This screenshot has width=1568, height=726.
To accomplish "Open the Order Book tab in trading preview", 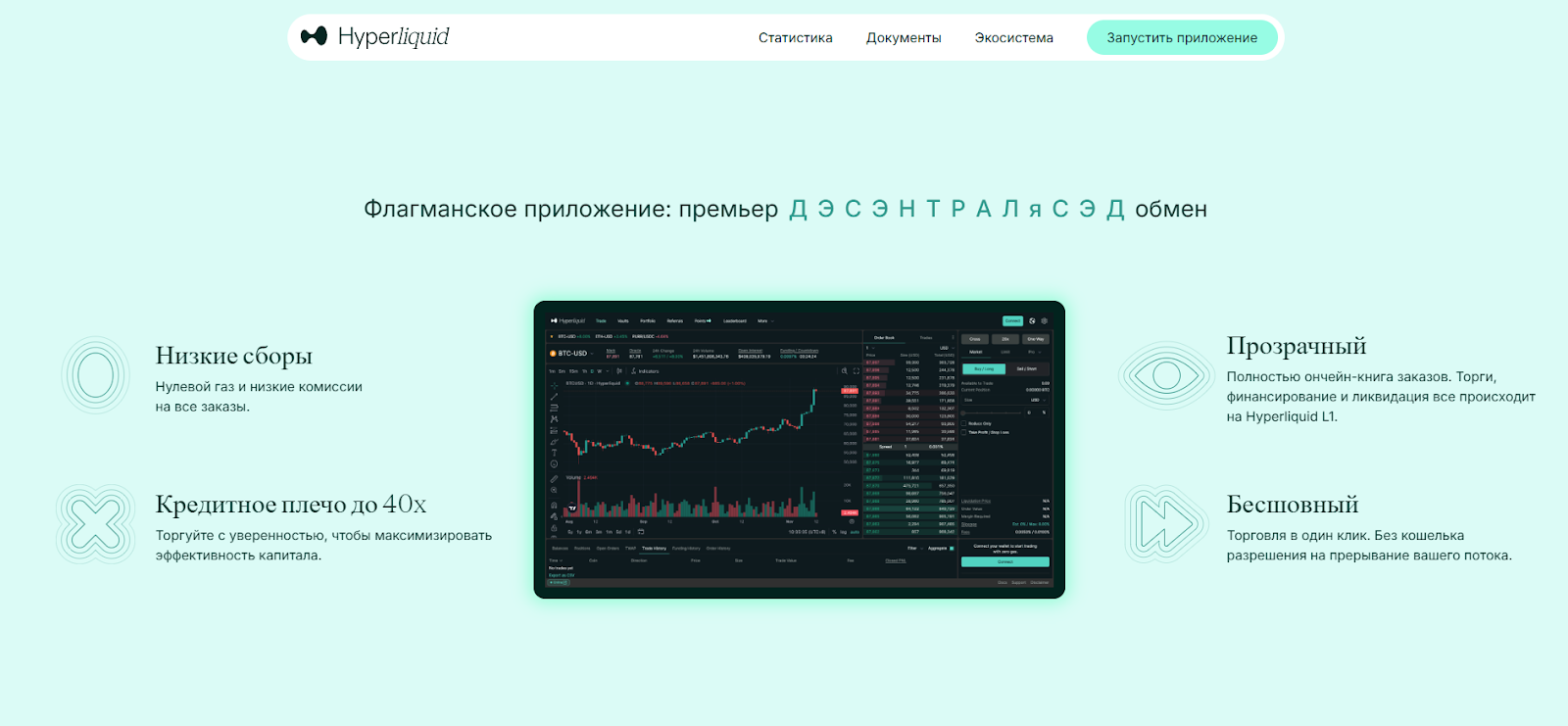I will click(884, 338).
